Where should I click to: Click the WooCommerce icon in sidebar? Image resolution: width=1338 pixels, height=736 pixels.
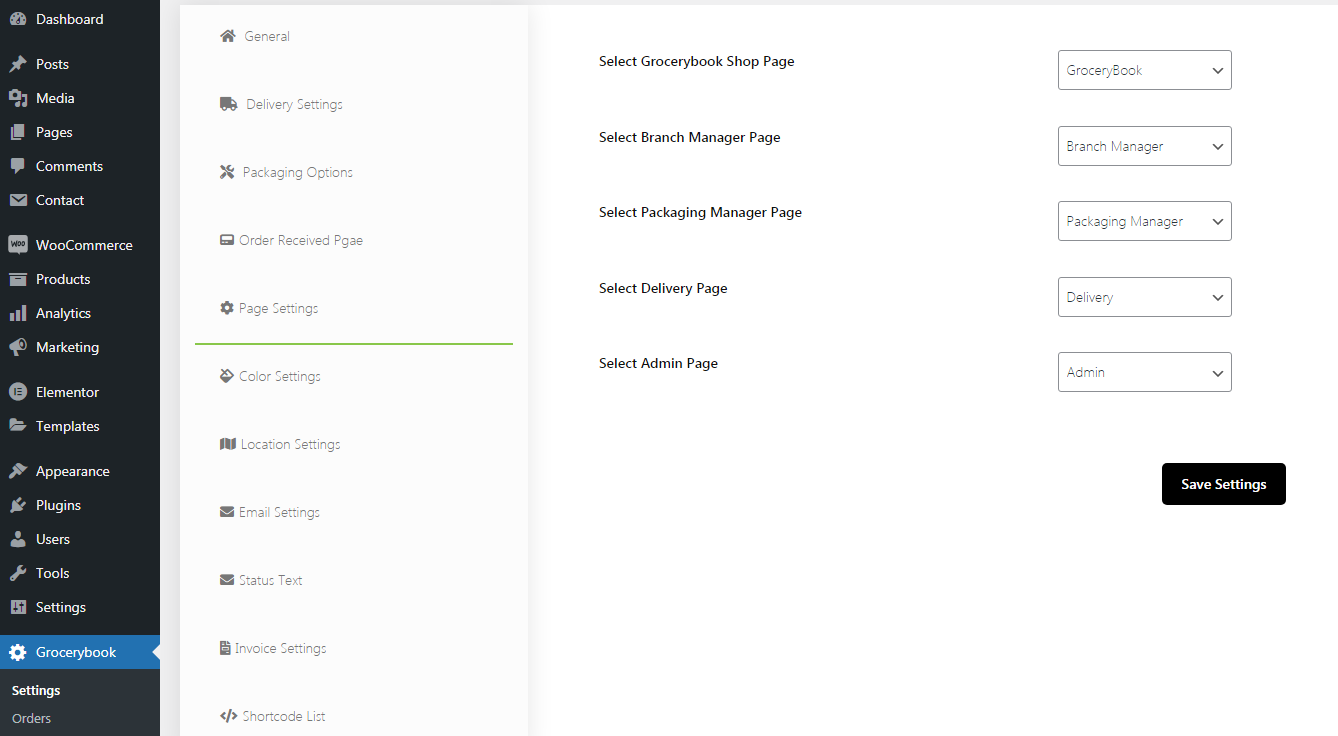click(x=18, y=245)
